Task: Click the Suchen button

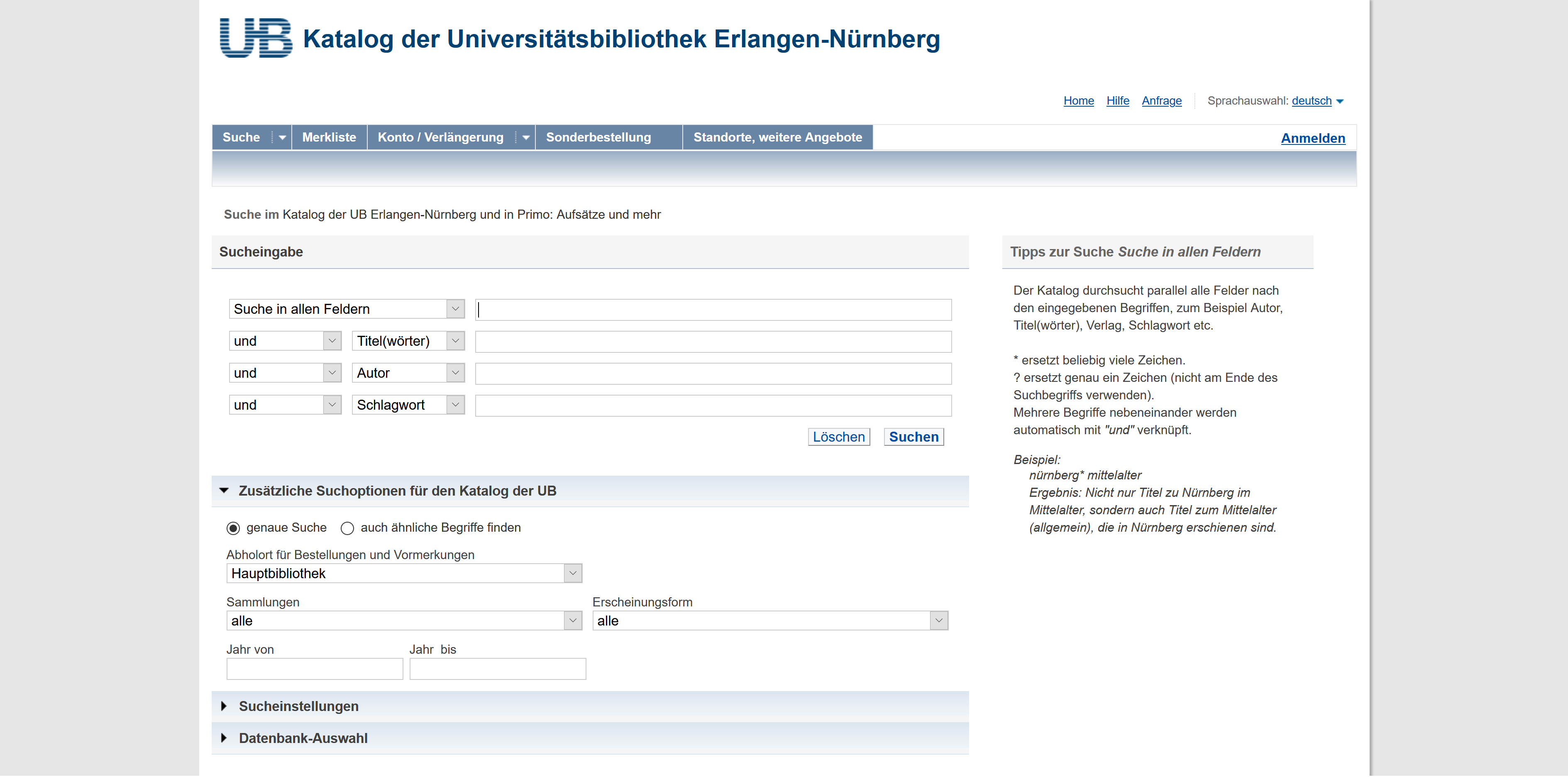Action: 913,437
